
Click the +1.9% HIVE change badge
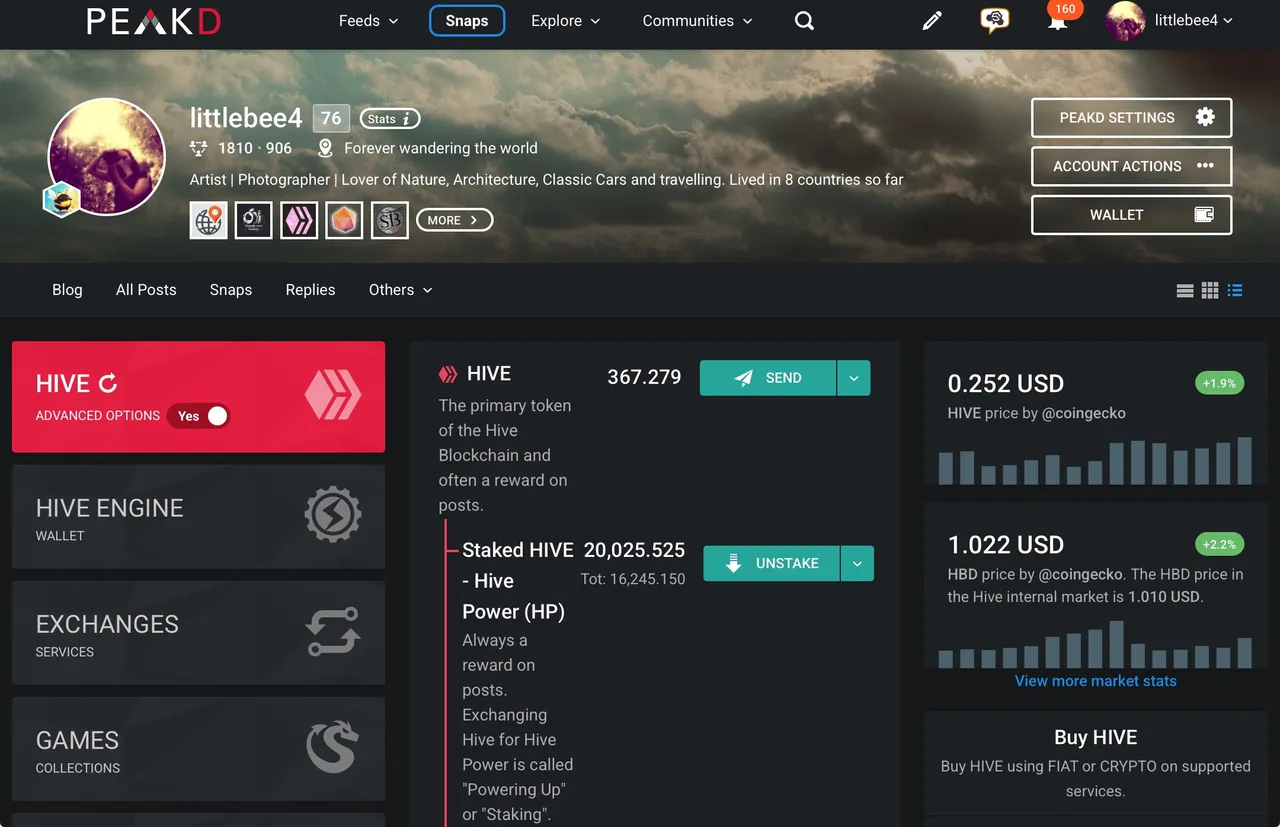[1219, 383]
